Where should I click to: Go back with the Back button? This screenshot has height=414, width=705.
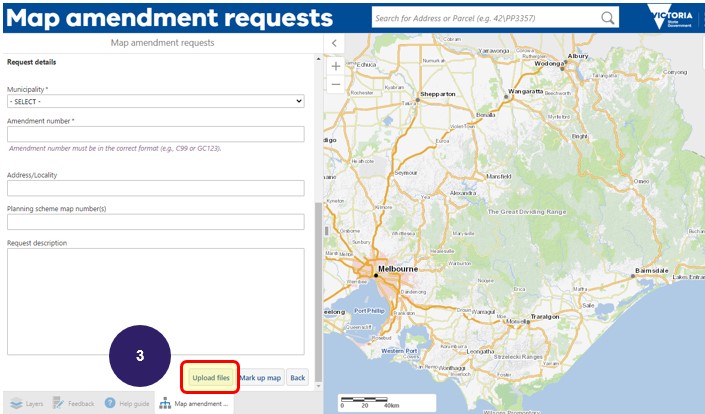[297, 378]
